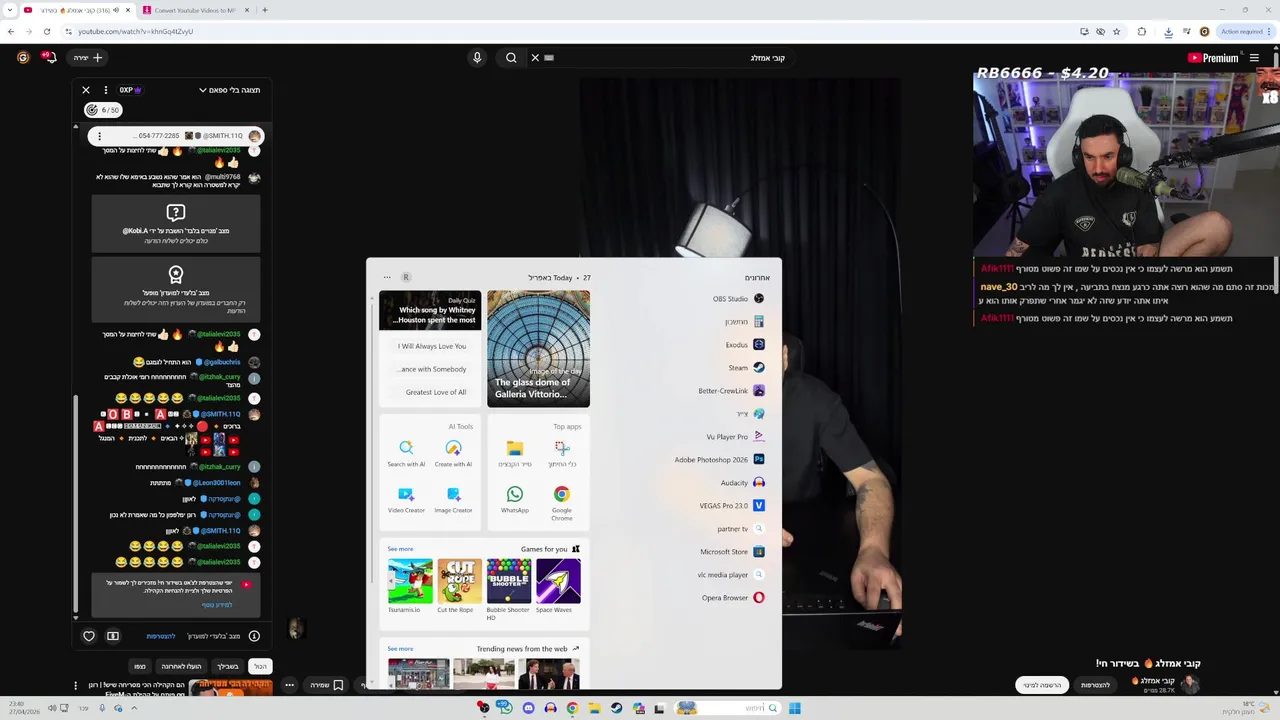Click See more for Trending news

coord(400,649)
